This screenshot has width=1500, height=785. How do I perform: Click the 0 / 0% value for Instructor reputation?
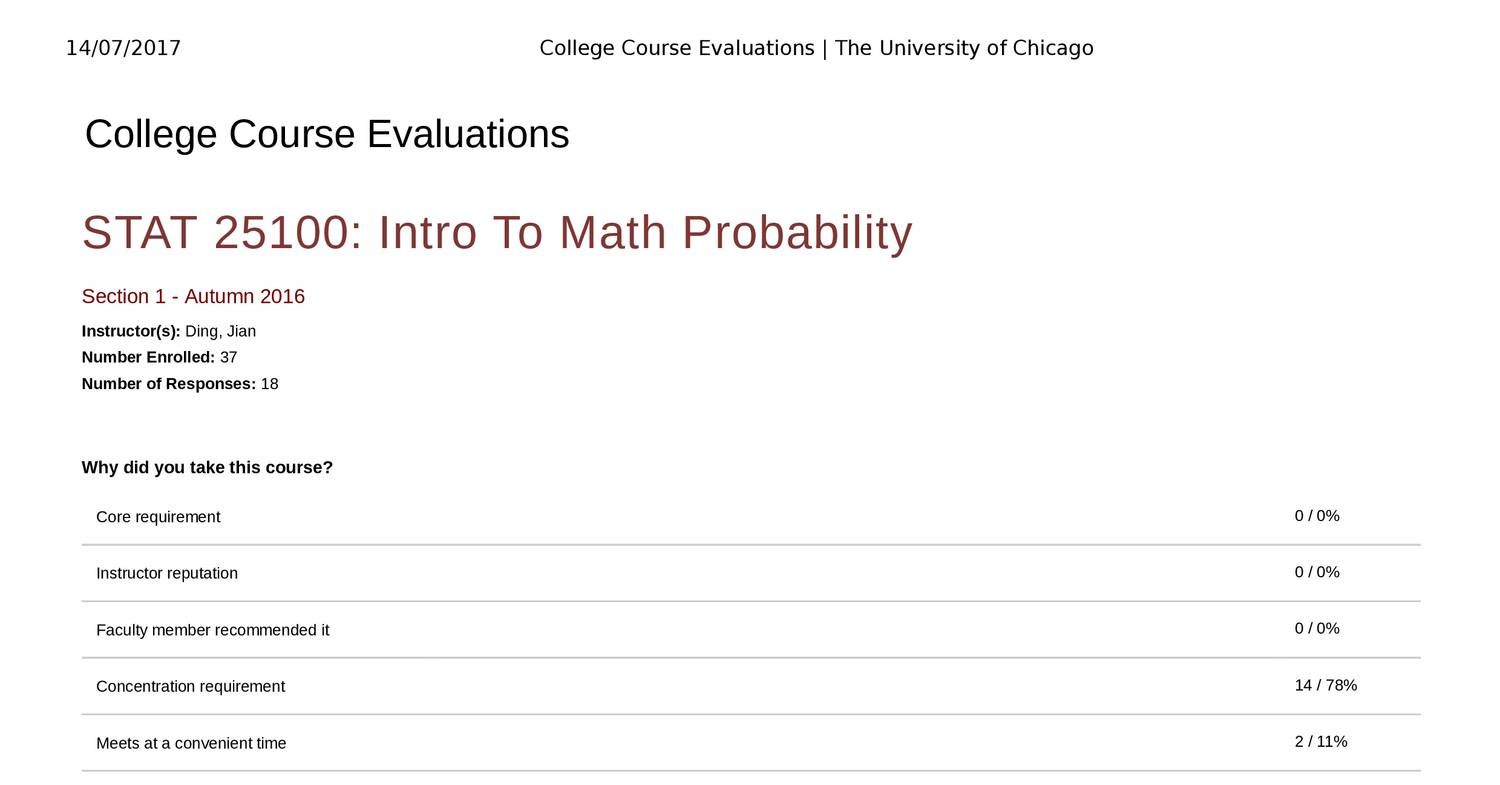1316,572
